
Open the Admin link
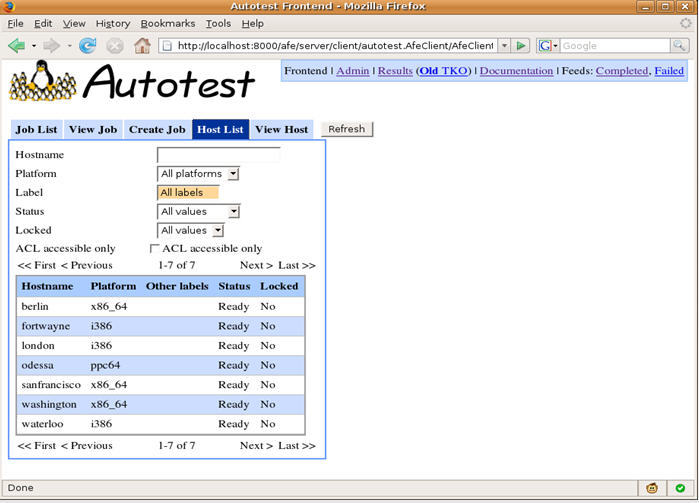click(353, 71)
